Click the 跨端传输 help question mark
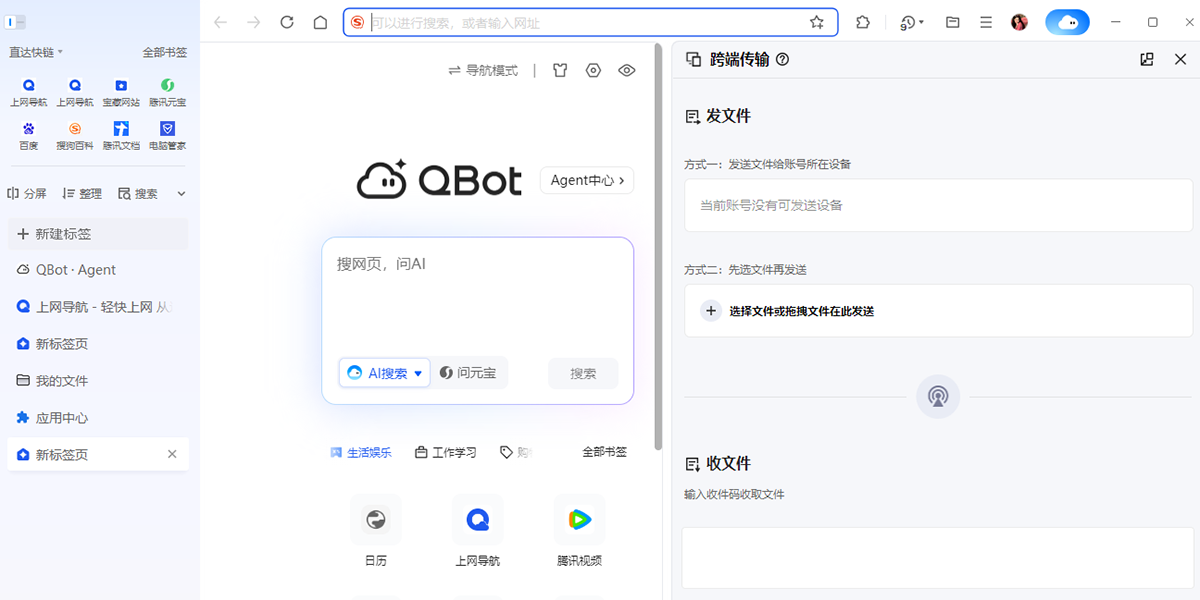The height and width of the screenshot is (600, 1200). [x=782, y=59]
